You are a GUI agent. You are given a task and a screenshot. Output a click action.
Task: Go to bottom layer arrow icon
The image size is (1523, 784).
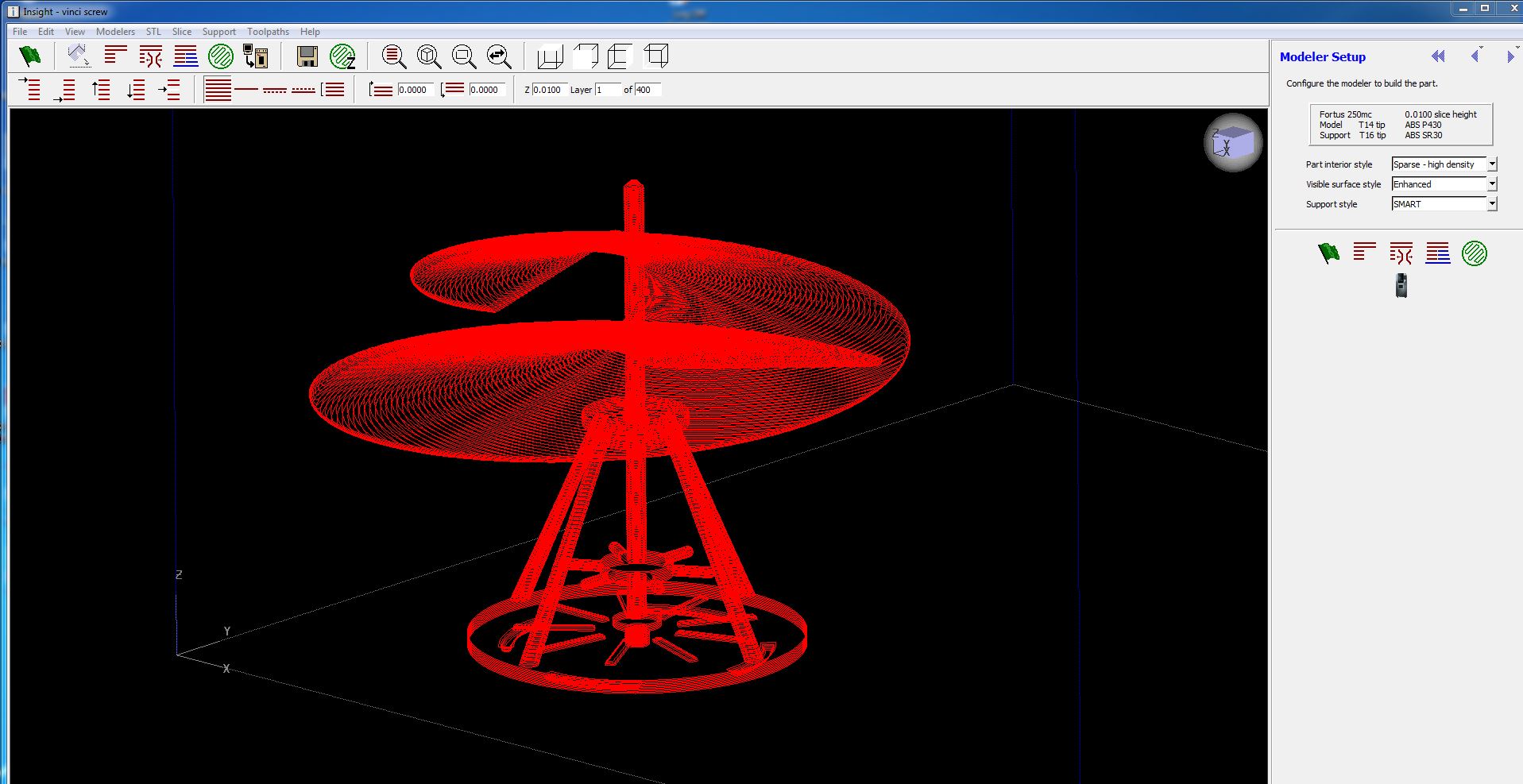(x=65, y=90)
